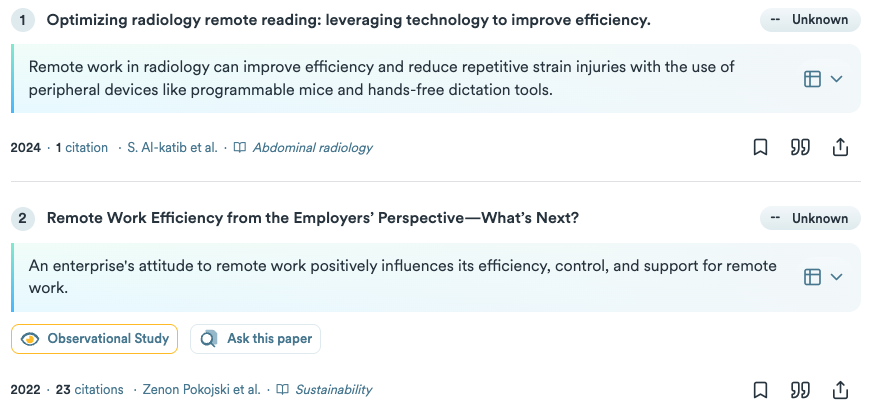Click Observational Study tag
Viewport: 870px width, 409px height.
point(94,339)
